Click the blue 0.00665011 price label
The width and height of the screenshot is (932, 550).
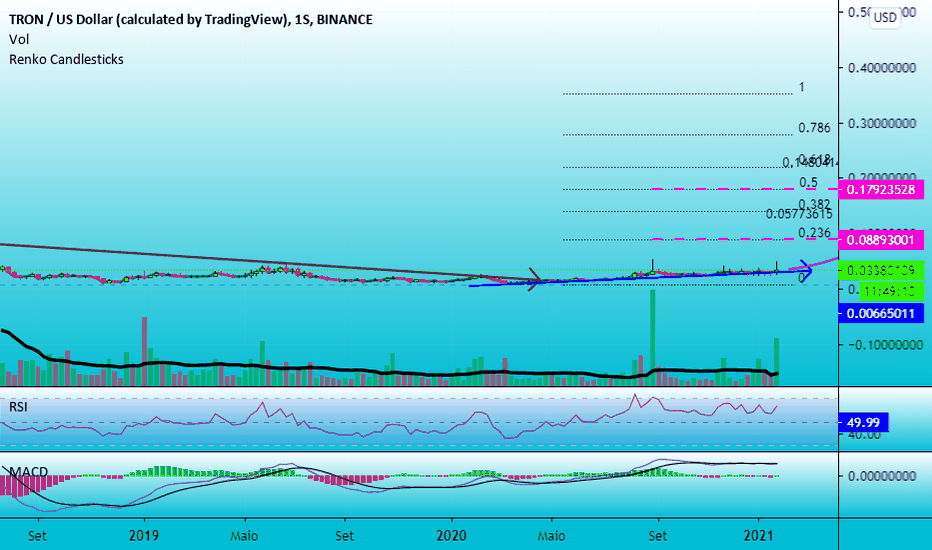880,313
